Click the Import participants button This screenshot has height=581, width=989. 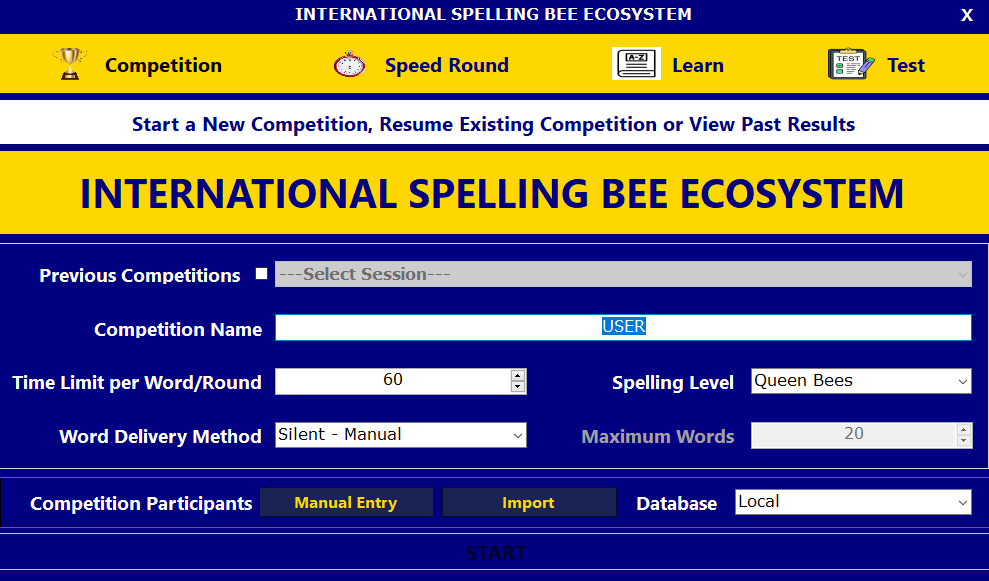pyautogui.click(x=528, y=503)
